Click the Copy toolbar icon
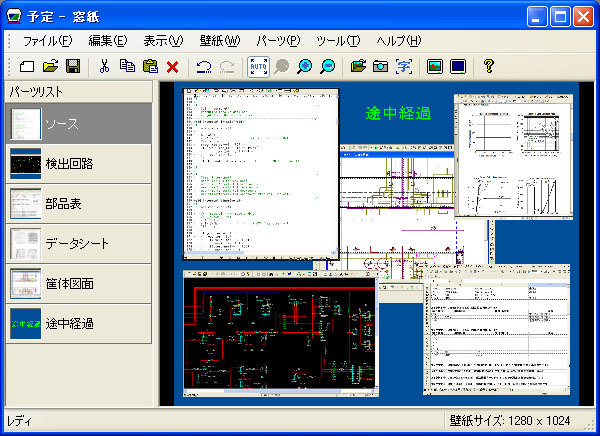 tap(127, 67)
